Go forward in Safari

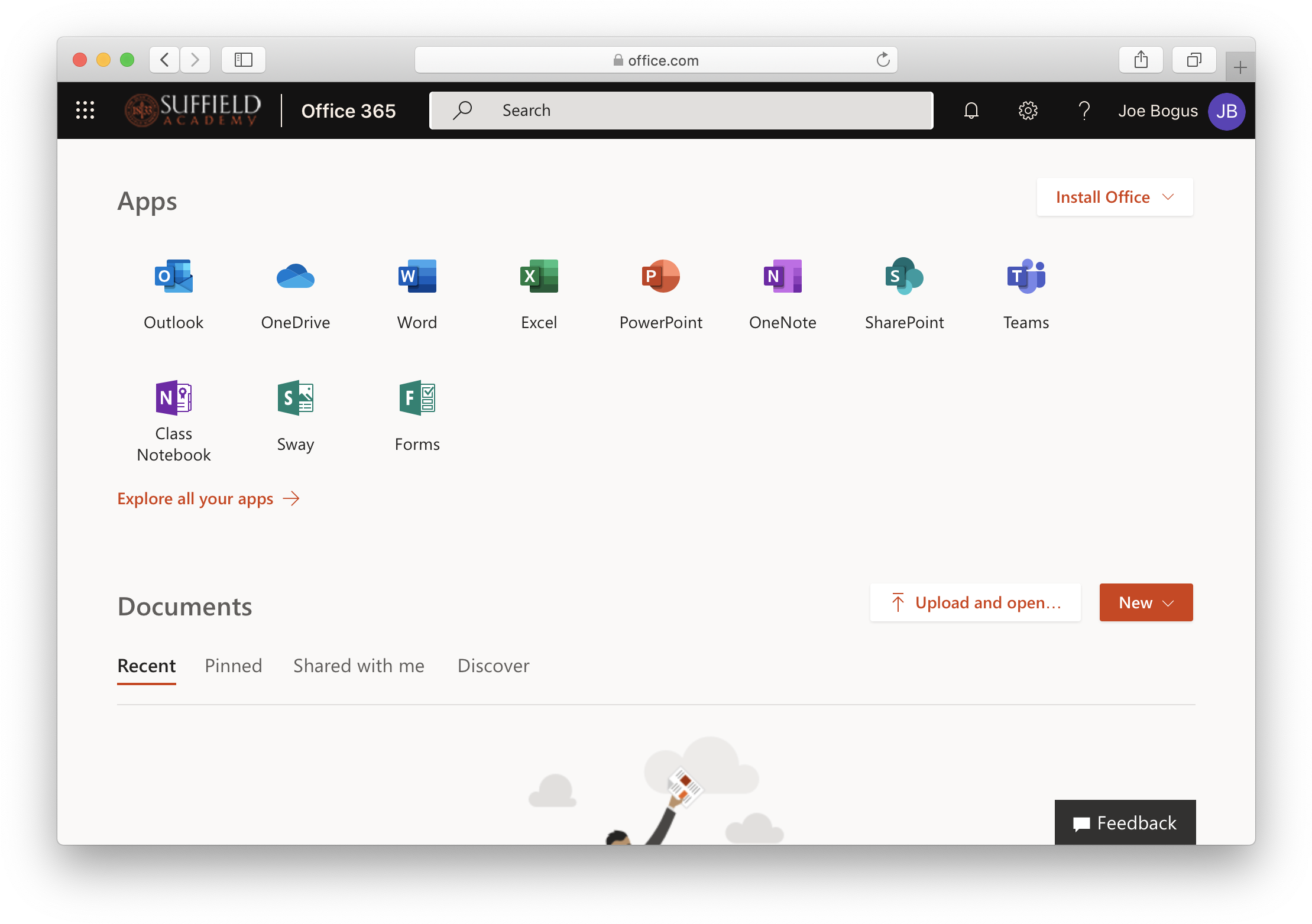(195, 60)
